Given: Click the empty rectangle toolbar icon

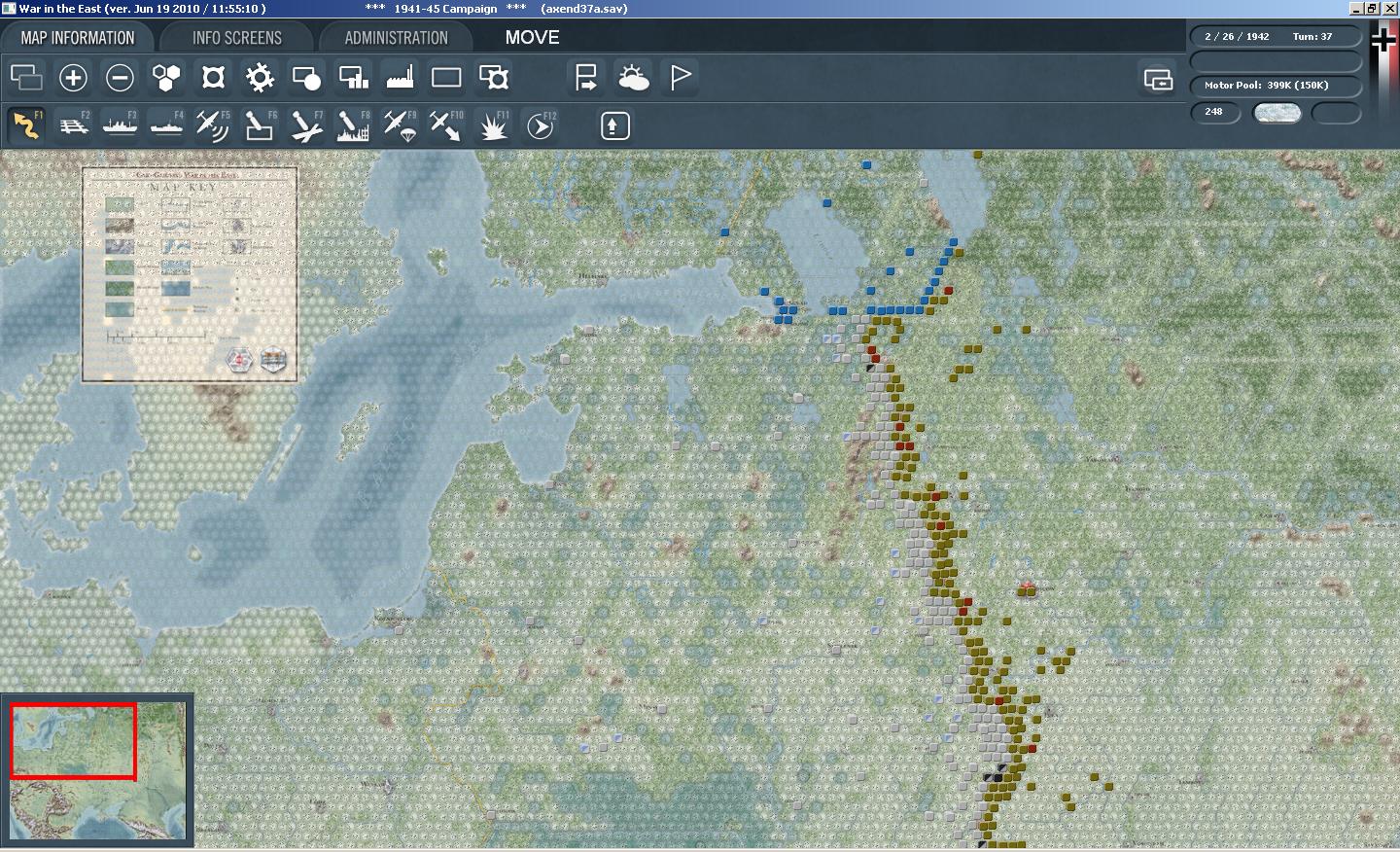Looking at the screenshot, I should [x=446, y=77].
